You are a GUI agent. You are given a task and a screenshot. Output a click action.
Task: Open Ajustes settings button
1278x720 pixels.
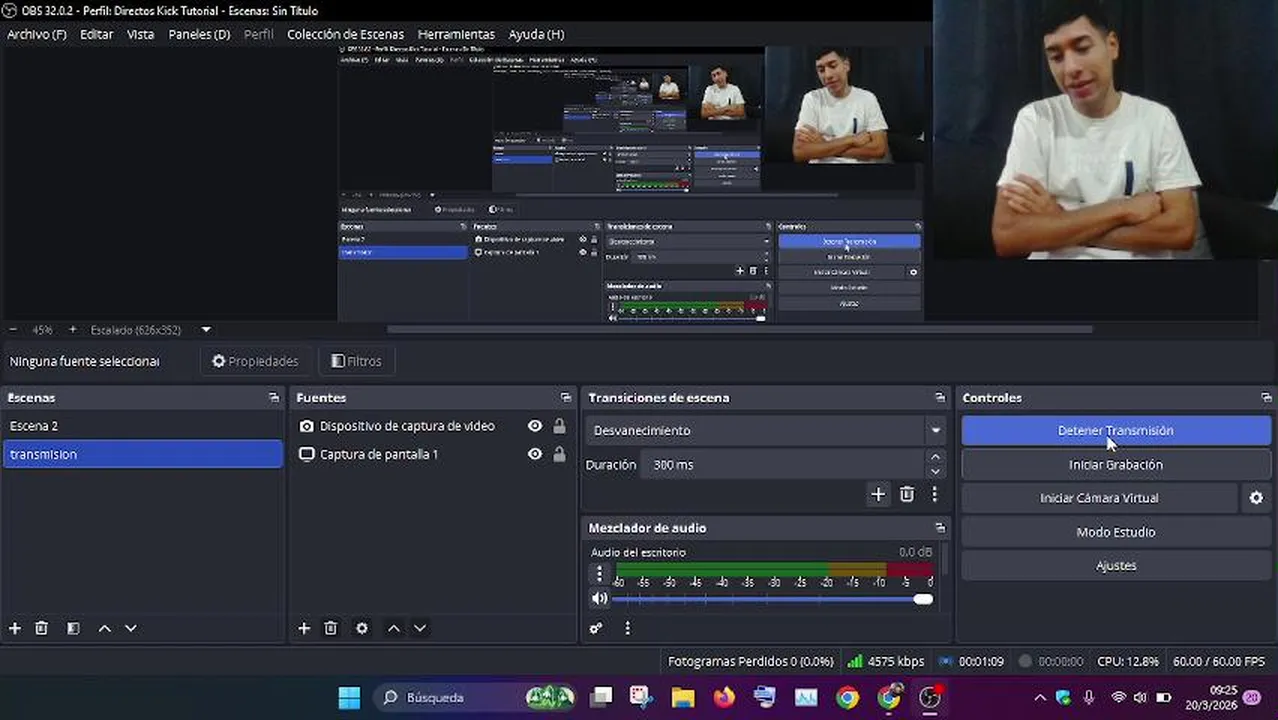click(x=1116, y=566)
